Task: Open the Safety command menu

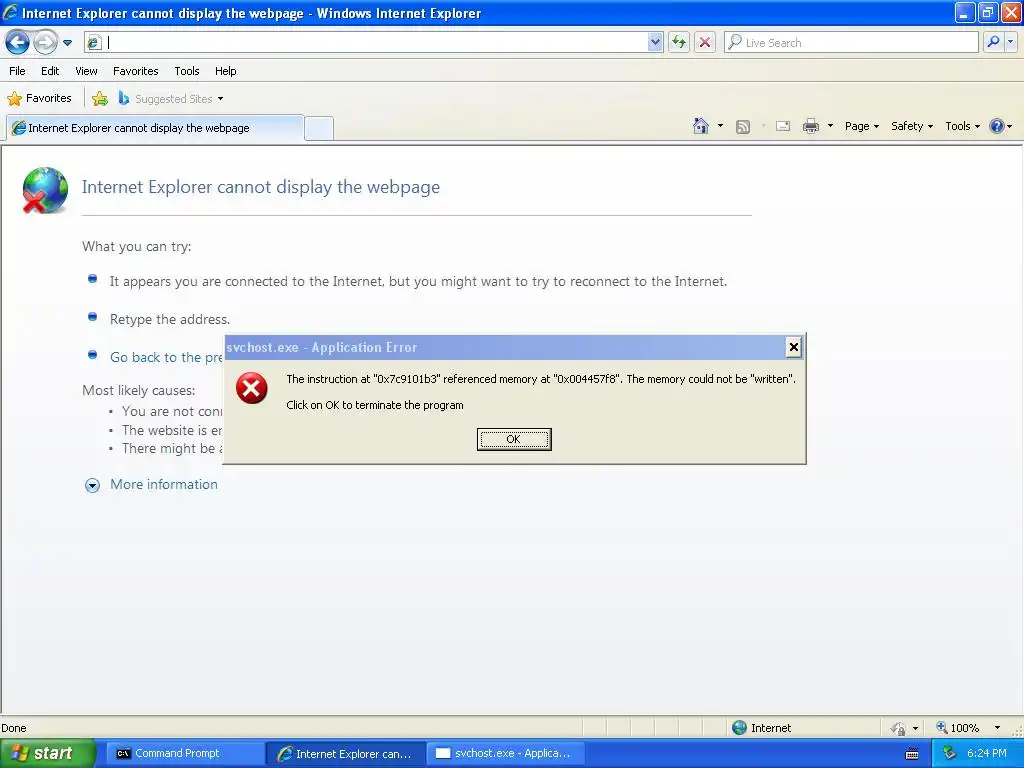Action: click(912, 126)
